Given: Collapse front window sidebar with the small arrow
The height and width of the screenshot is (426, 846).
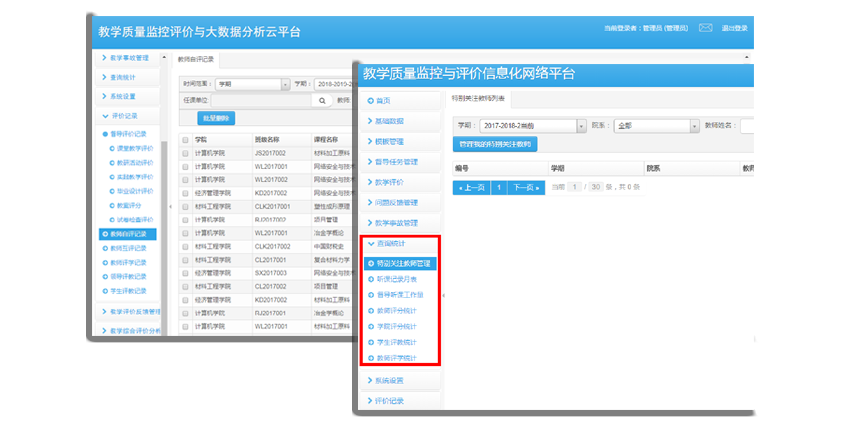Looking at the screenshot, I should tap(444, 296).
